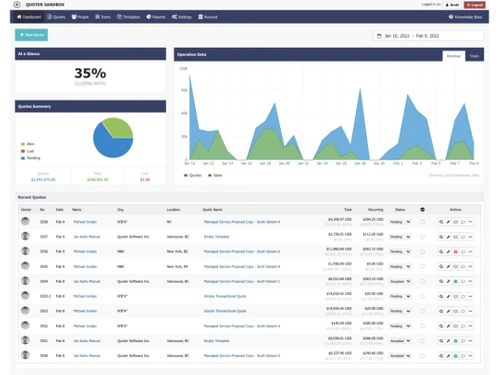Toggle the green Sales legend swatch

pyautogui.click(x=210, y=175)
